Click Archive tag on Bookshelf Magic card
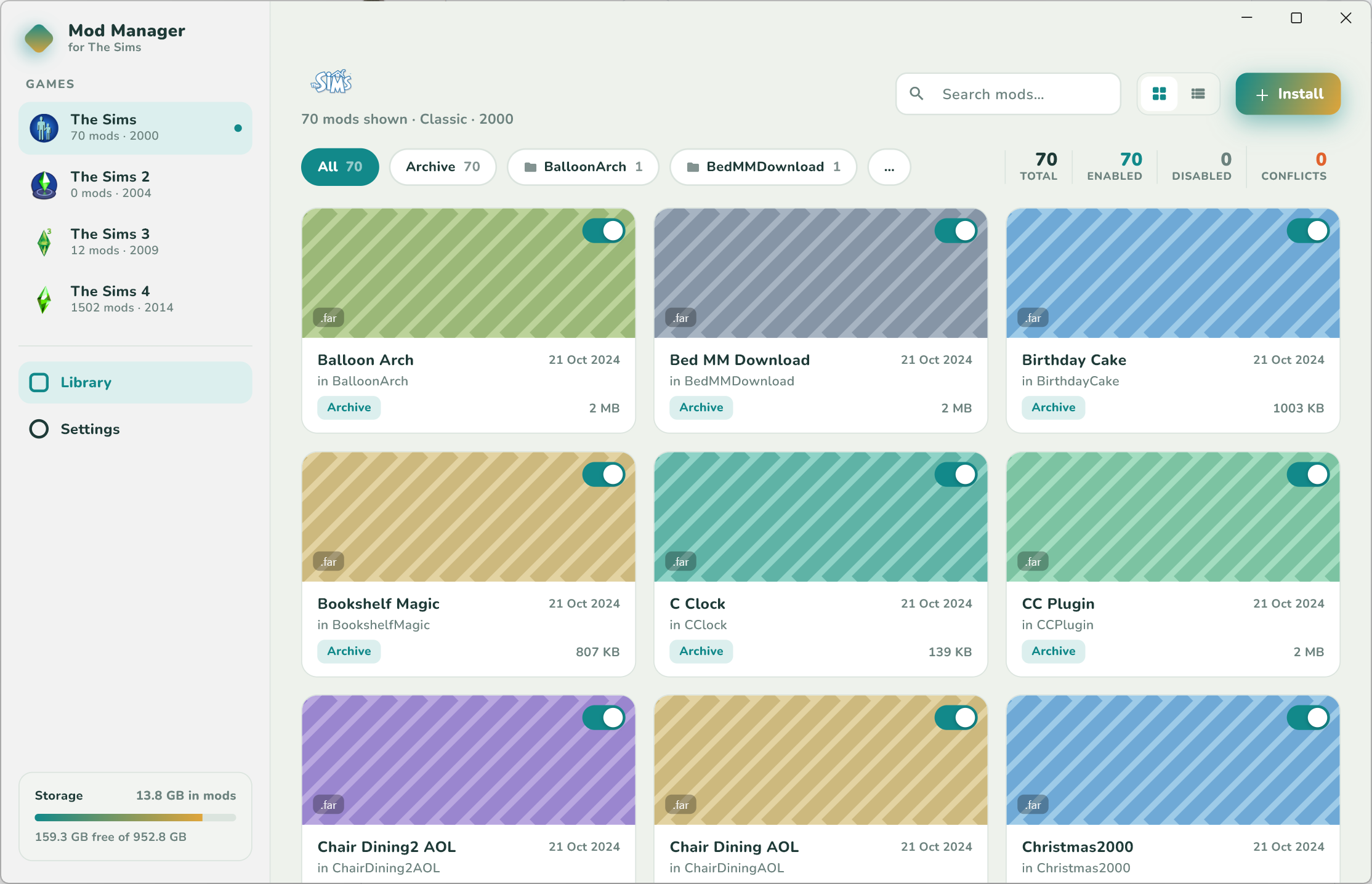The height and width of the screenshot is (884, 1372). pyautogui.click(x=349, y=651)
